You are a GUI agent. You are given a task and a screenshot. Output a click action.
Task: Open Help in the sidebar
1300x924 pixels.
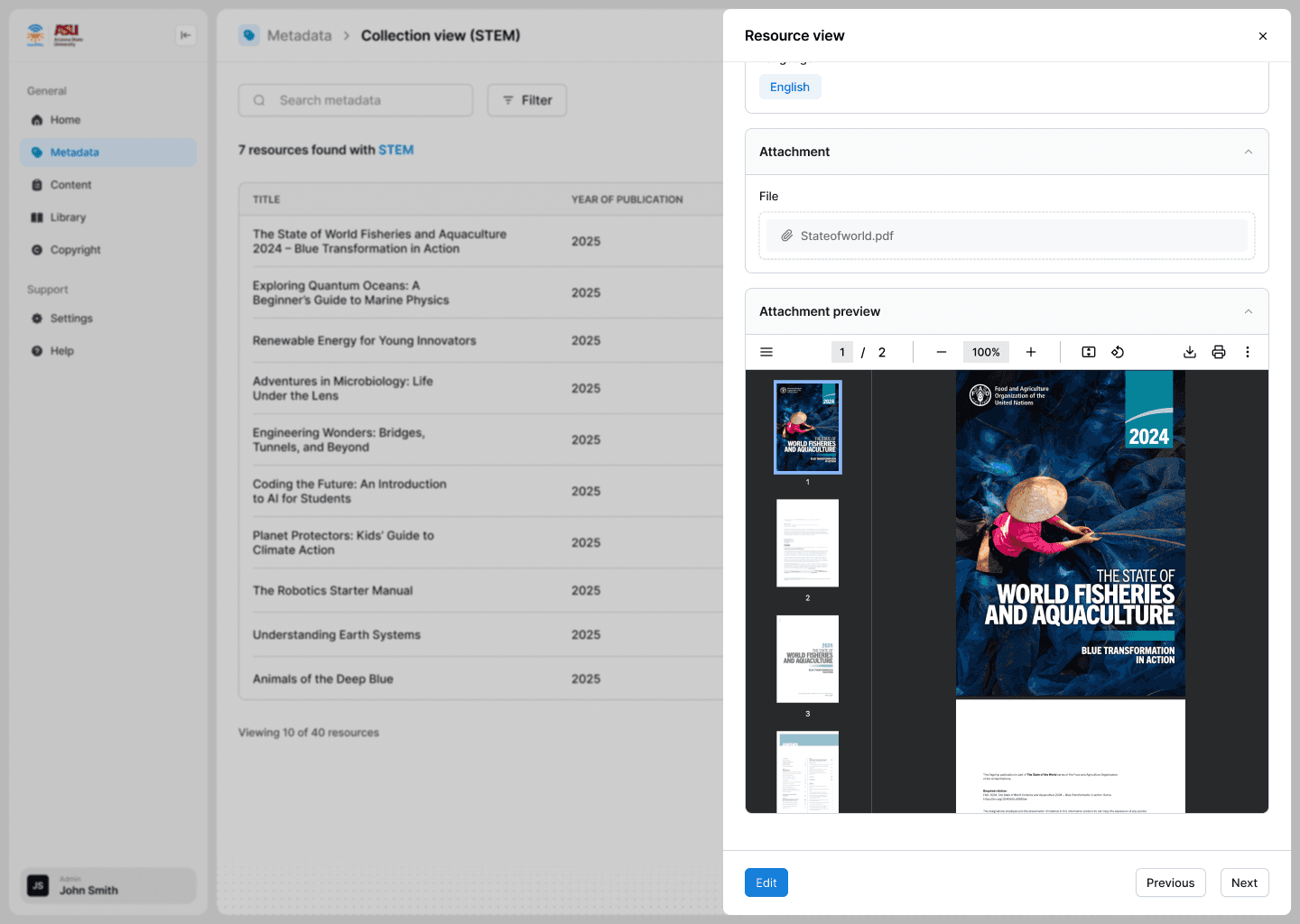tap(108, 351)
